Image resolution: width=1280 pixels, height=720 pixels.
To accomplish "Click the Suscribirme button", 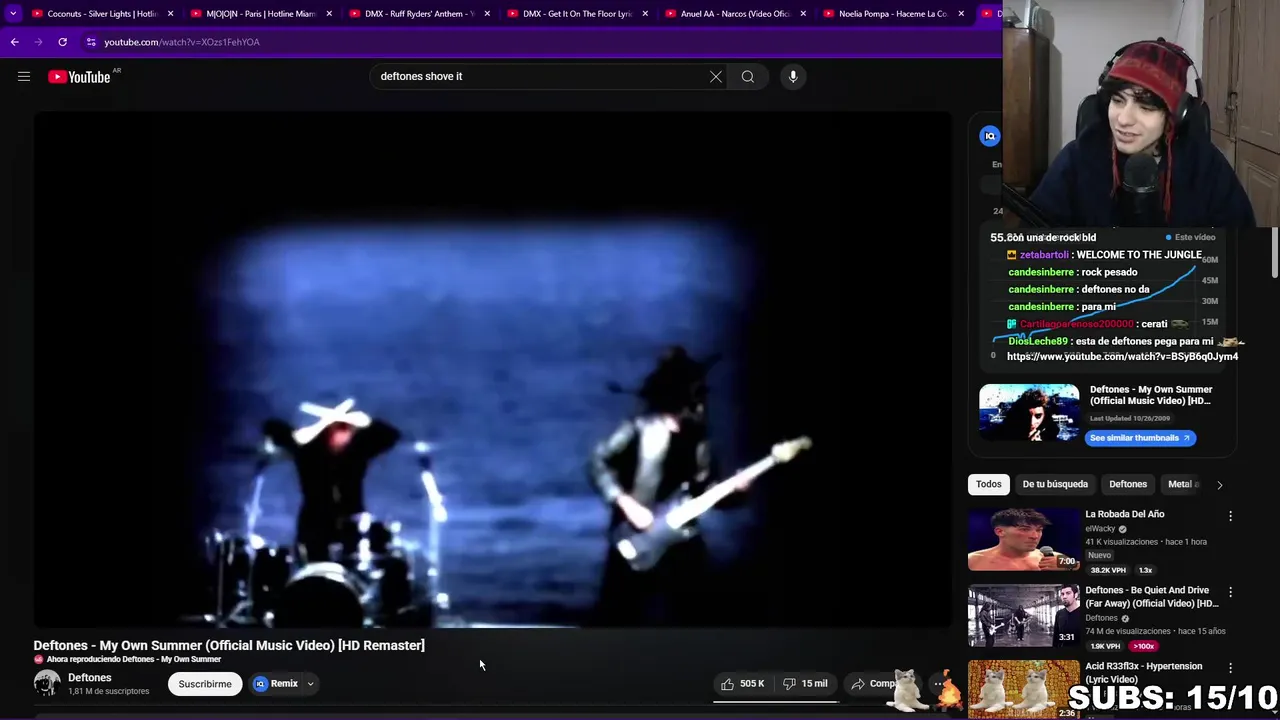I will click(205, 684).
